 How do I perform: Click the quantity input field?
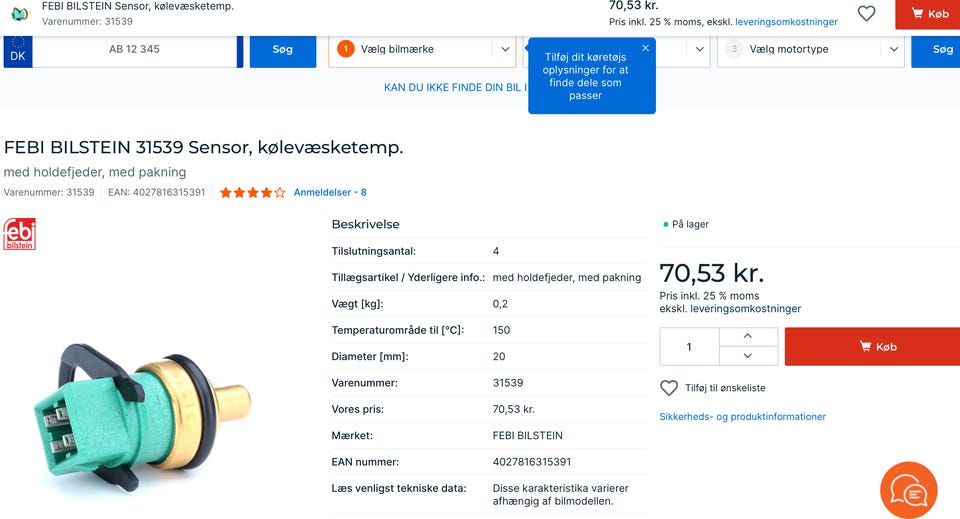point(689,347)
